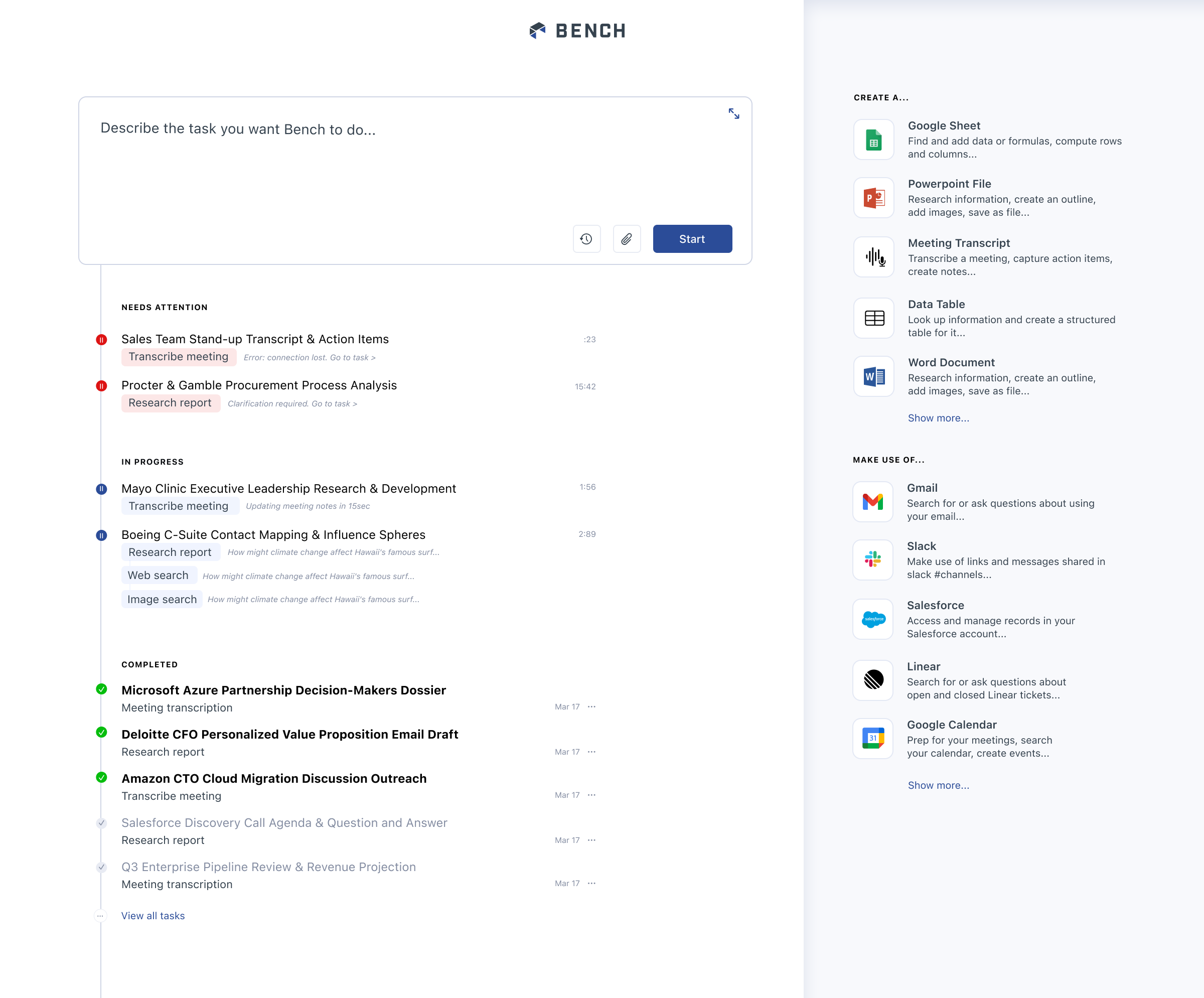This screenshot has width=1204, height=998.
Task: Open Microsoft Azure Partnership Decision-Makers Dossier
Action: point(284,690)
